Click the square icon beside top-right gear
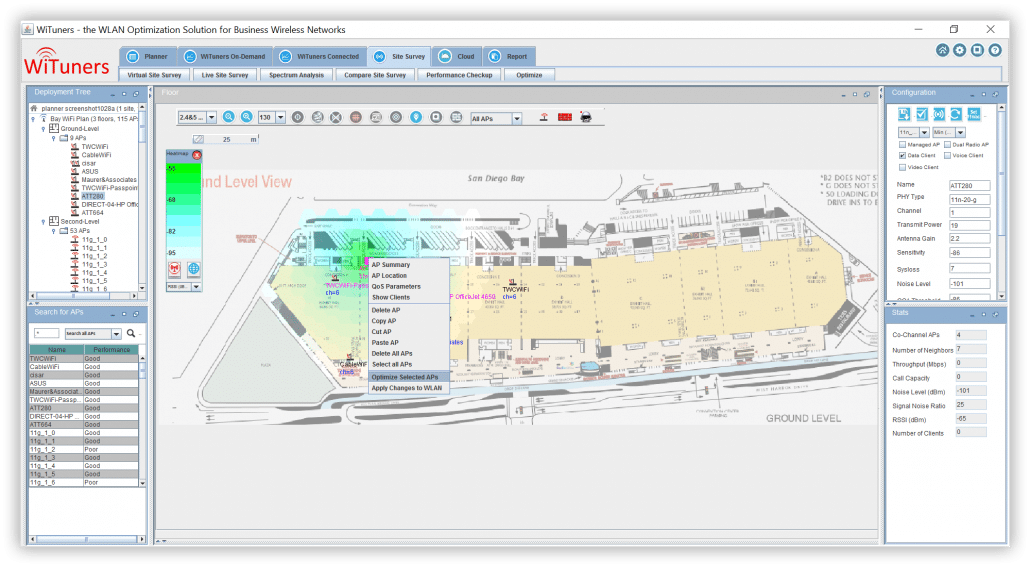 [977, 50]
